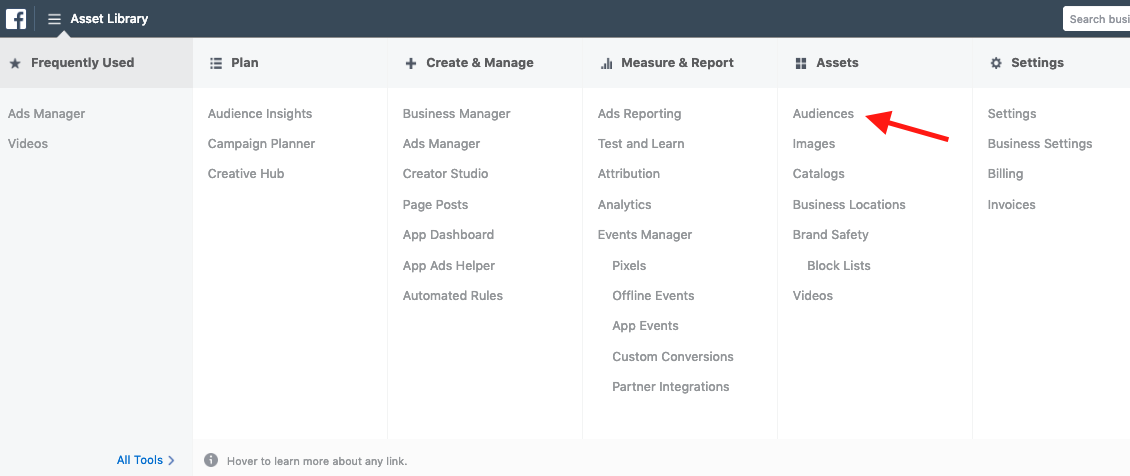Image resolution: width=1130 pixels, height=476 pixels.
Task: Open Ads Reporting
Action: point(639,114)
